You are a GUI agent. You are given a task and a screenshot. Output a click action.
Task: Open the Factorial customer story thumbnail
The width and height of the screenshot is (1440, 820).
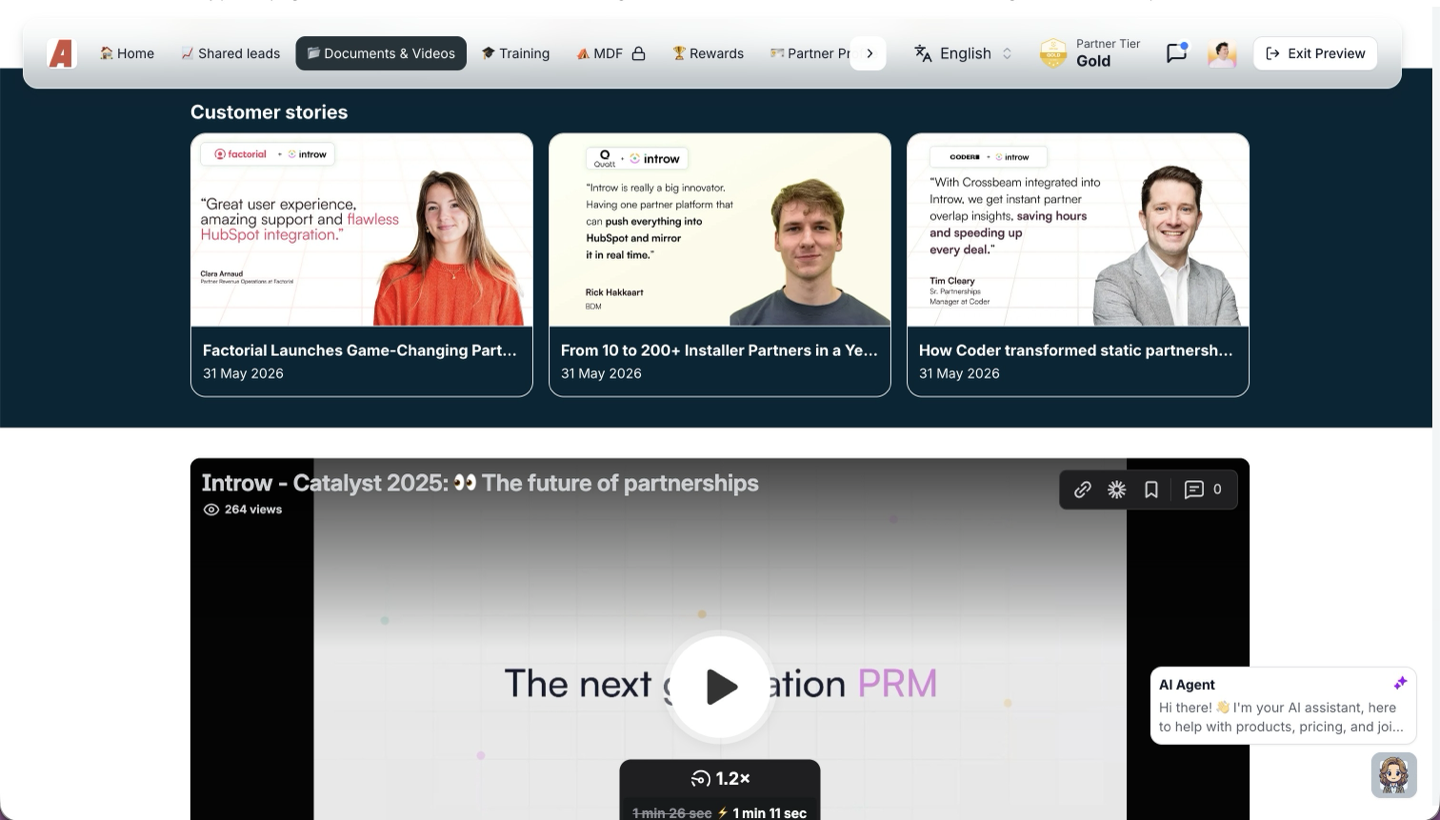[362, 230]
